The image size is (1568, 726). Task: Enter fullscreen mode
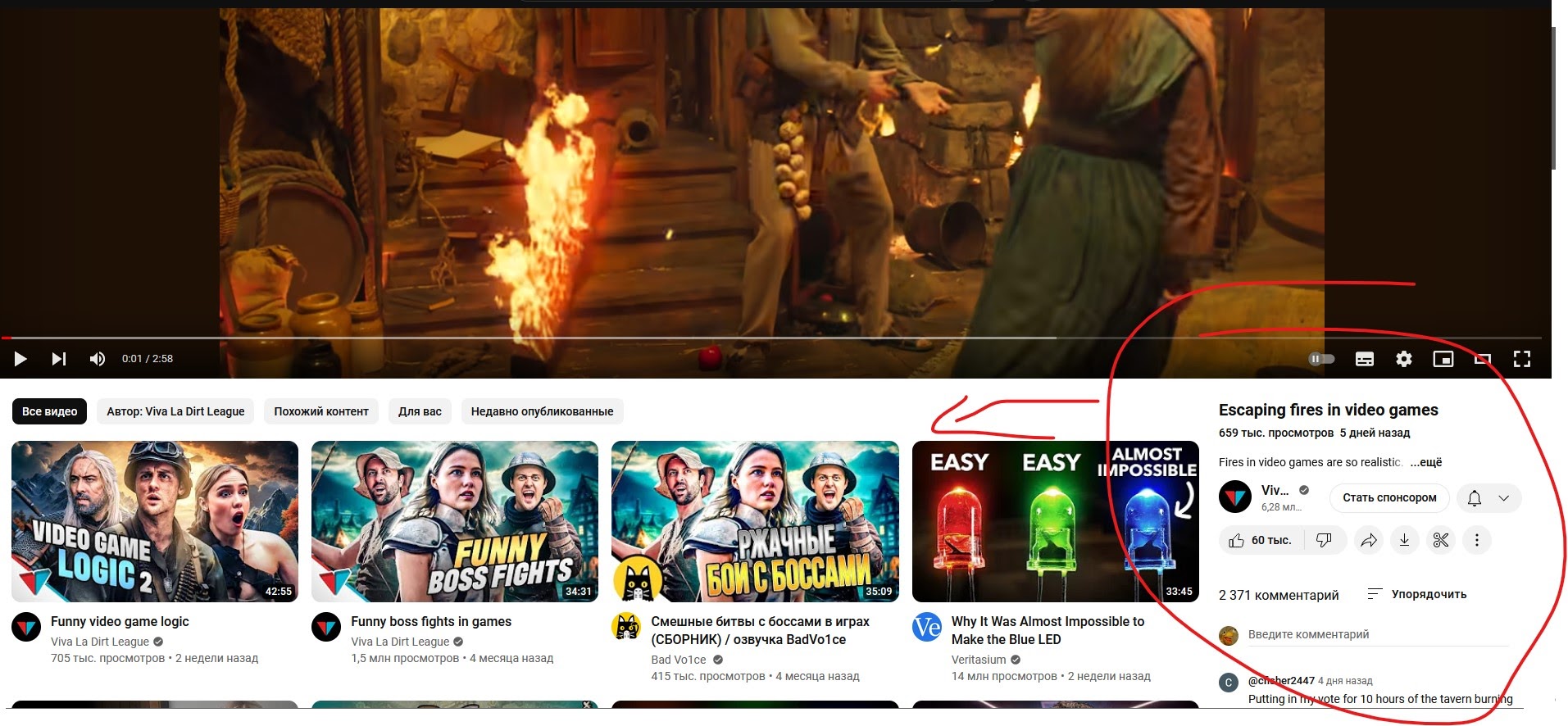click(x=1522, y=359)
